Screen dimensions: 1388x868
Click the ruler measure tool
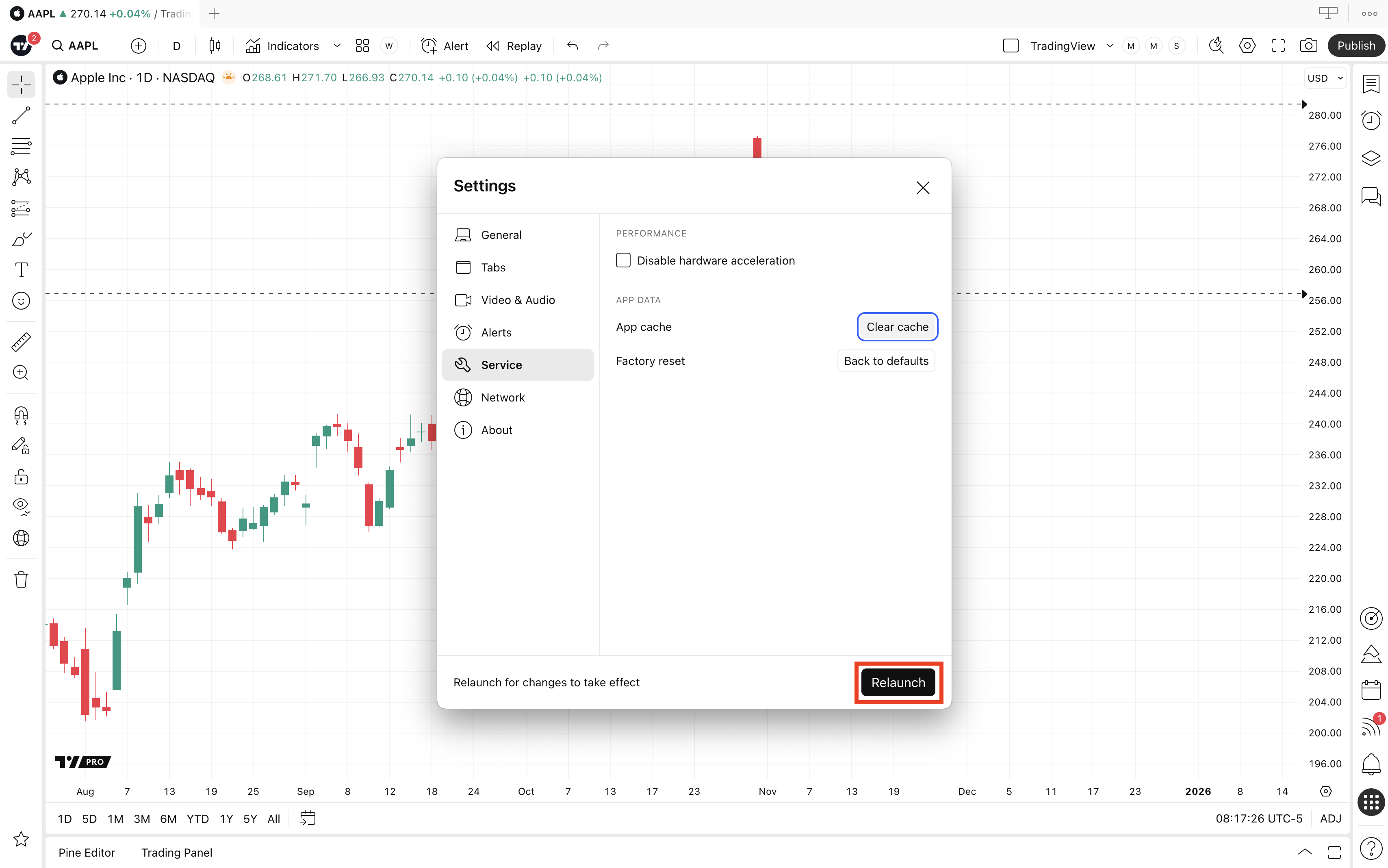pyautogui.click(x=21, y=342)
